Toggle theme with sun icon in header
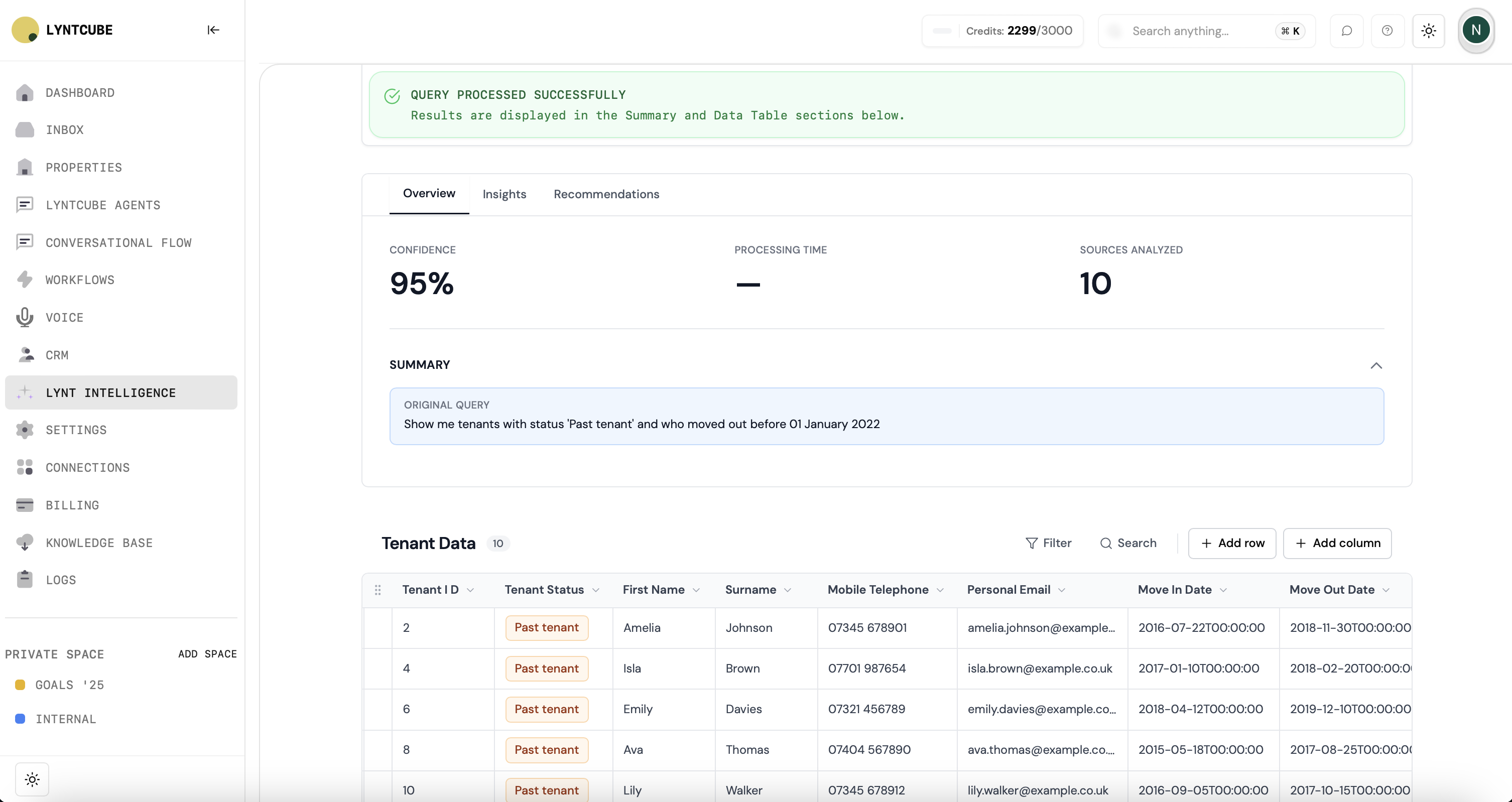Image resolution: width=1512 pixels, height=802 pixels. [x=1429, y=31]
